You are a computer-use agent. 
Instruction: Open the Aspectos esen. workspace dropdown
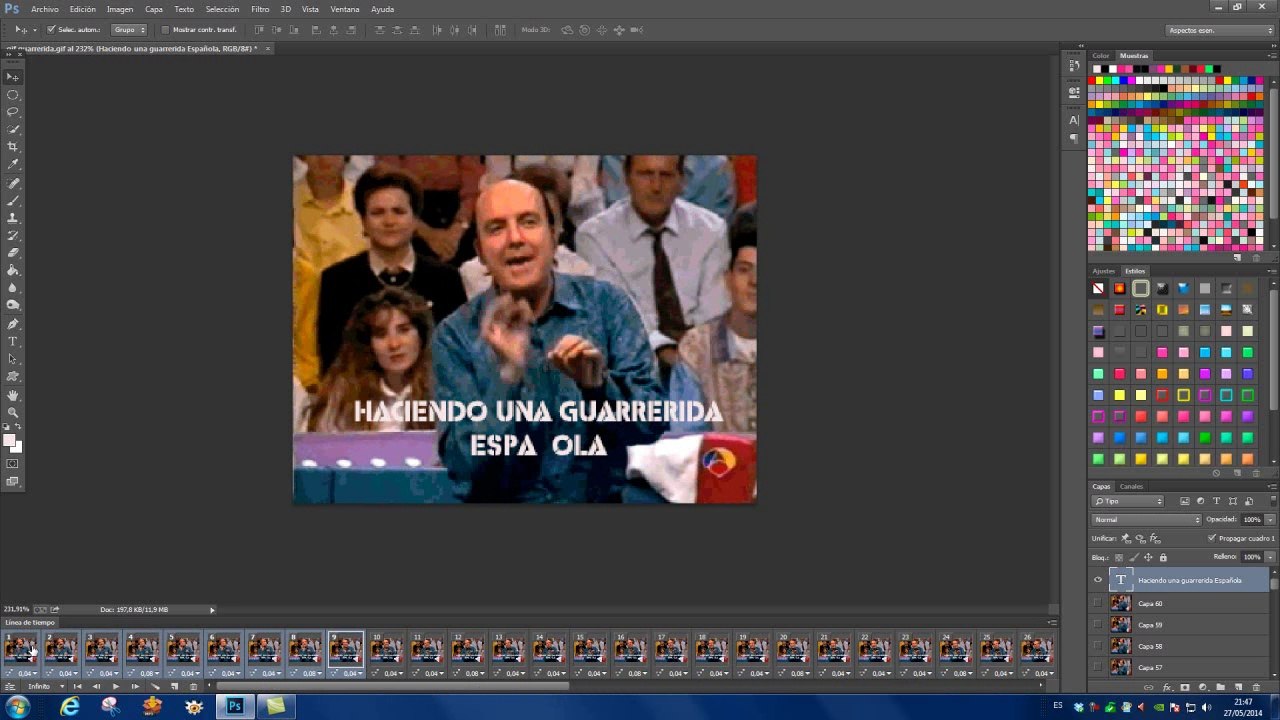pos(1220,30)
